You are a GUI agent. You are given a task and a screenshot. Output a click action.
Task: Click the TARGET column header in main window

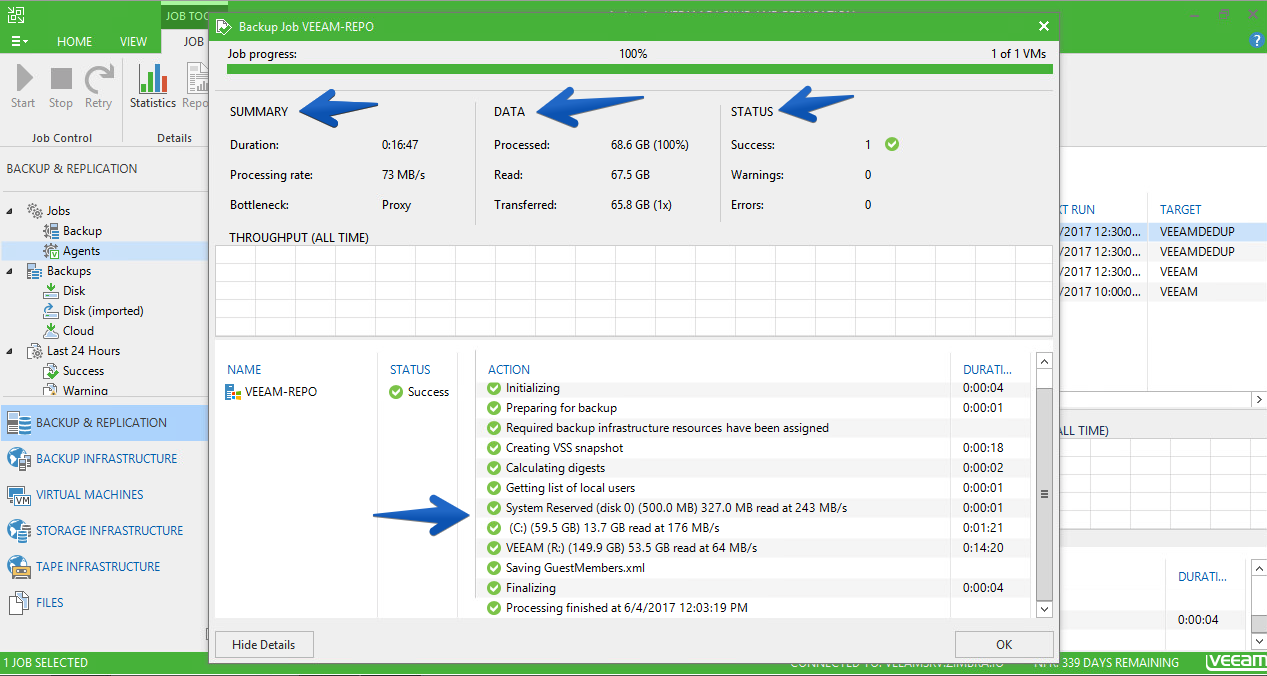1181,210
